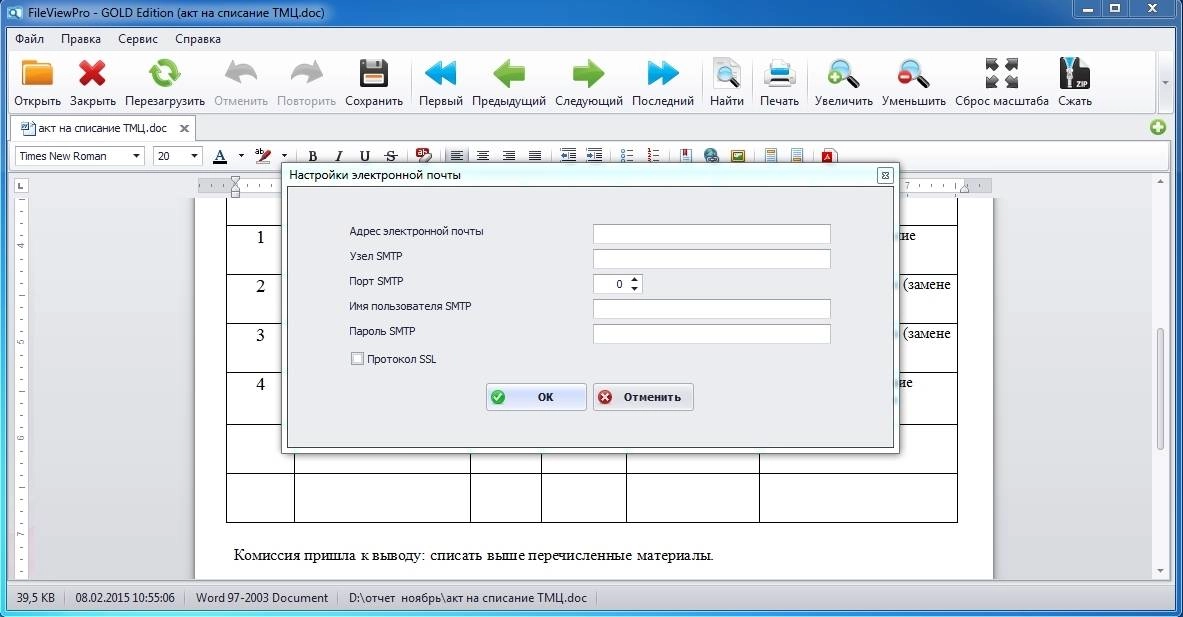
Task: Insert numbered list
Action: coord(653,156)
